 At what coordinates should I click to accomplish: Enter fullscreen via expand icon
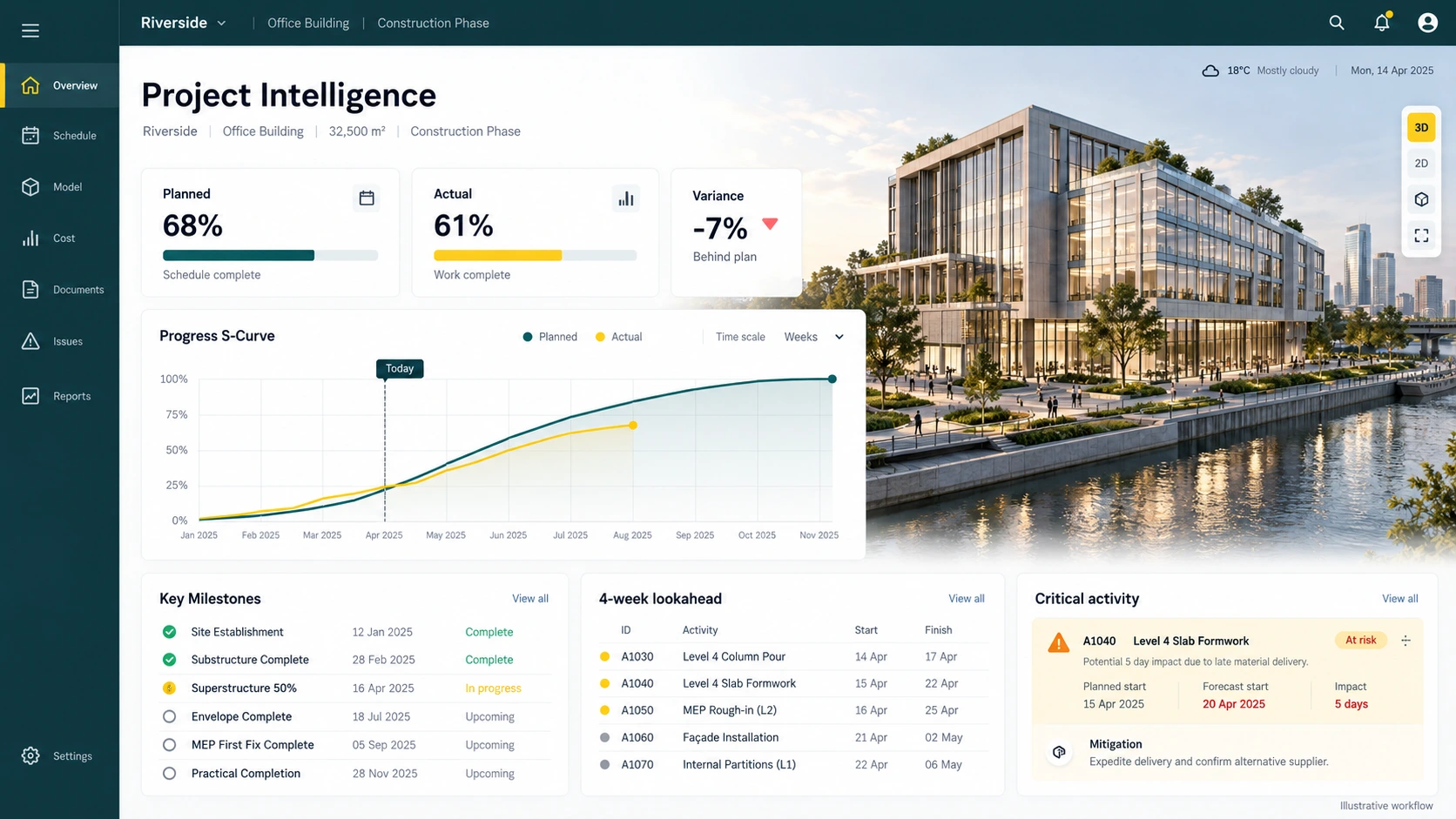point(1421,236)
